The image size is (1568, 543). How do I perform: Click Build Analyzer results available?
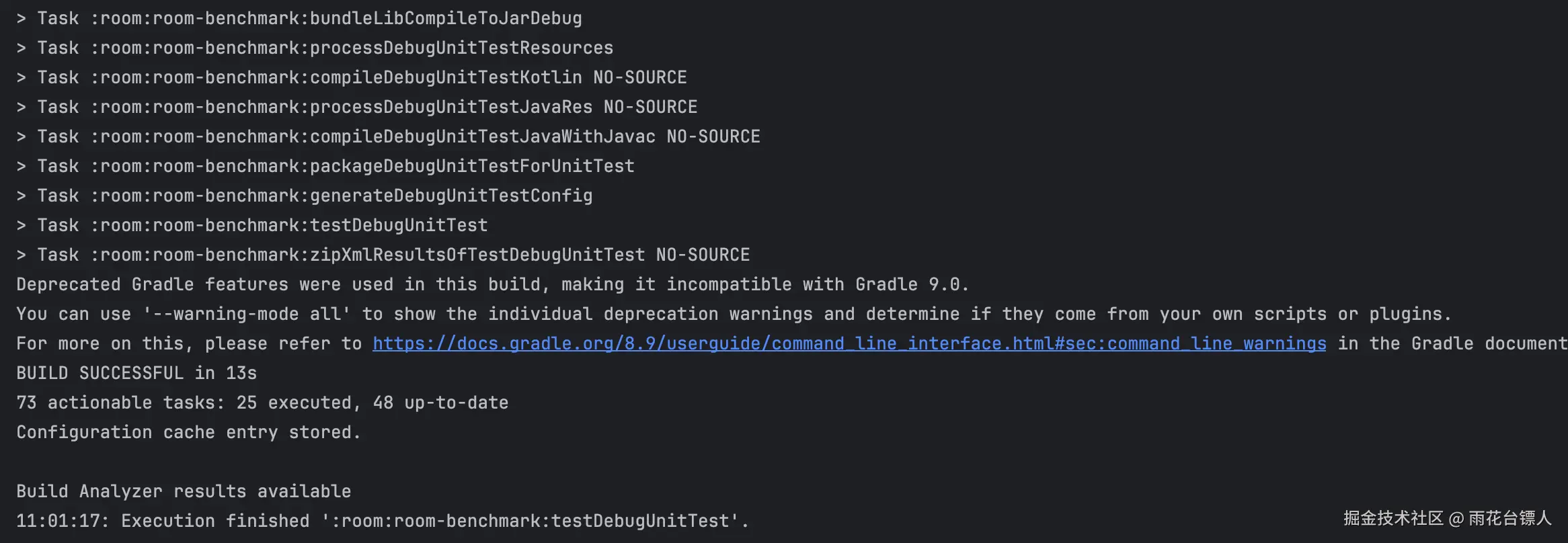pyautogui.click(x=184, y=491)
